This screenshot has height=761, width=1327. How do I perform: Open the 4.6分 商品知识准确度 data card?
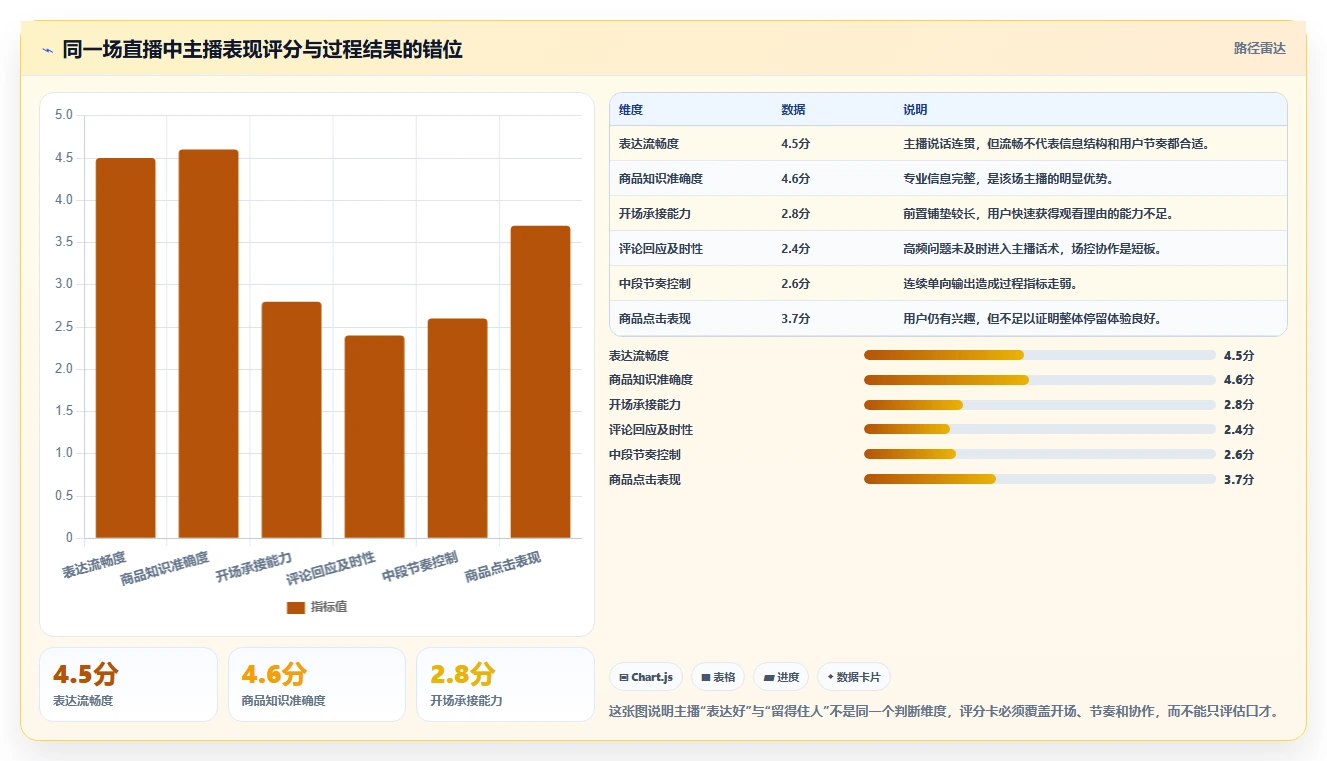[317, 684]
